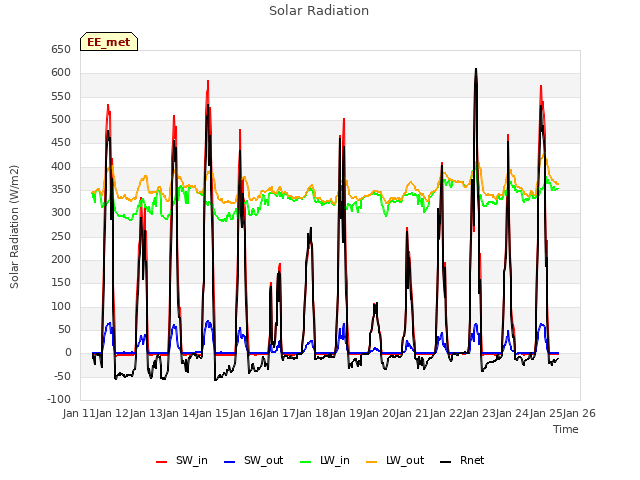The width and height of the screenshot is (640, 480).
Task: Click the Solar Radiation chart title
Action: coord(319,11)
